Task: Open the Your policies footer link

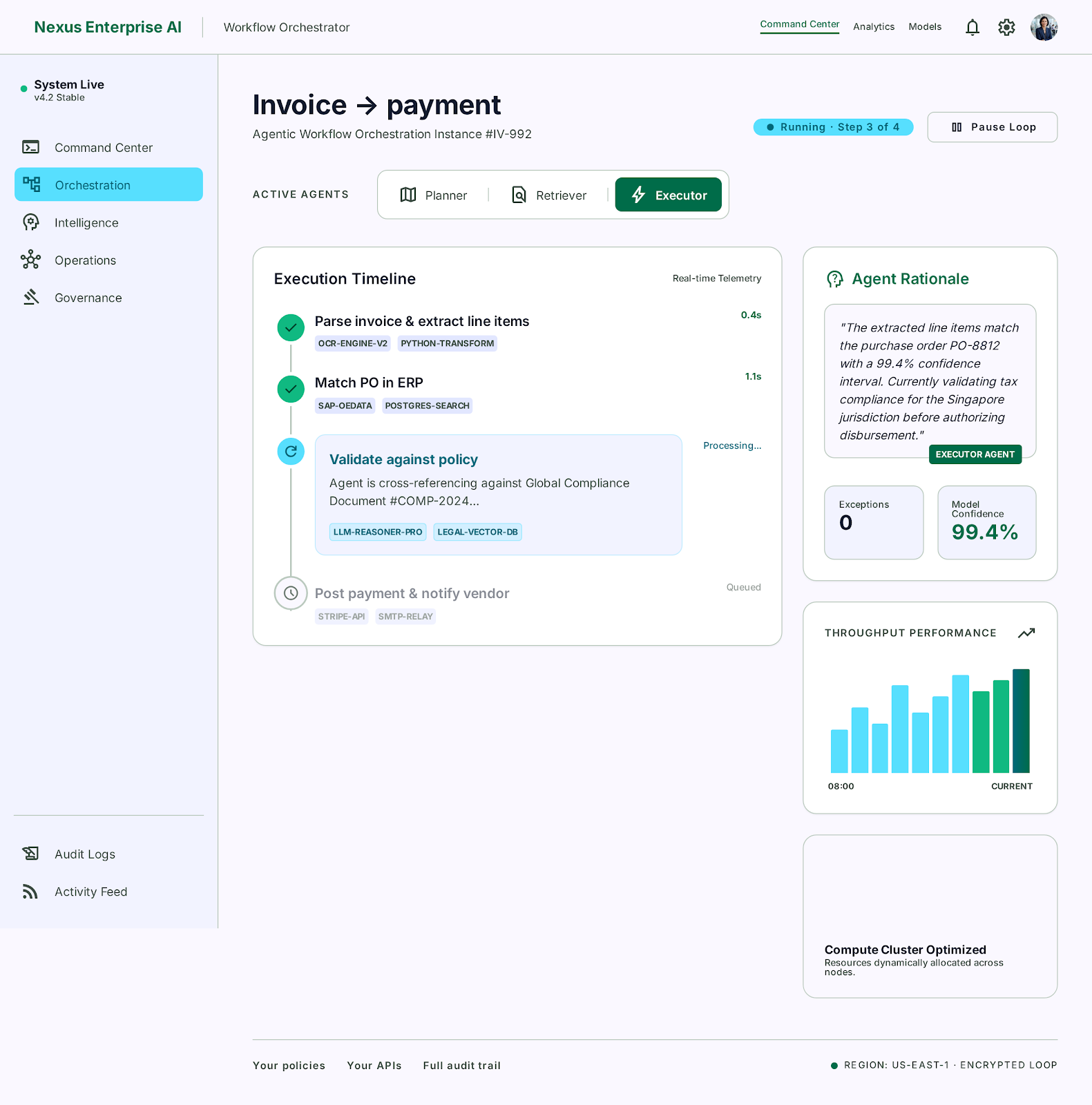Action: click(x=289, y=1066)
